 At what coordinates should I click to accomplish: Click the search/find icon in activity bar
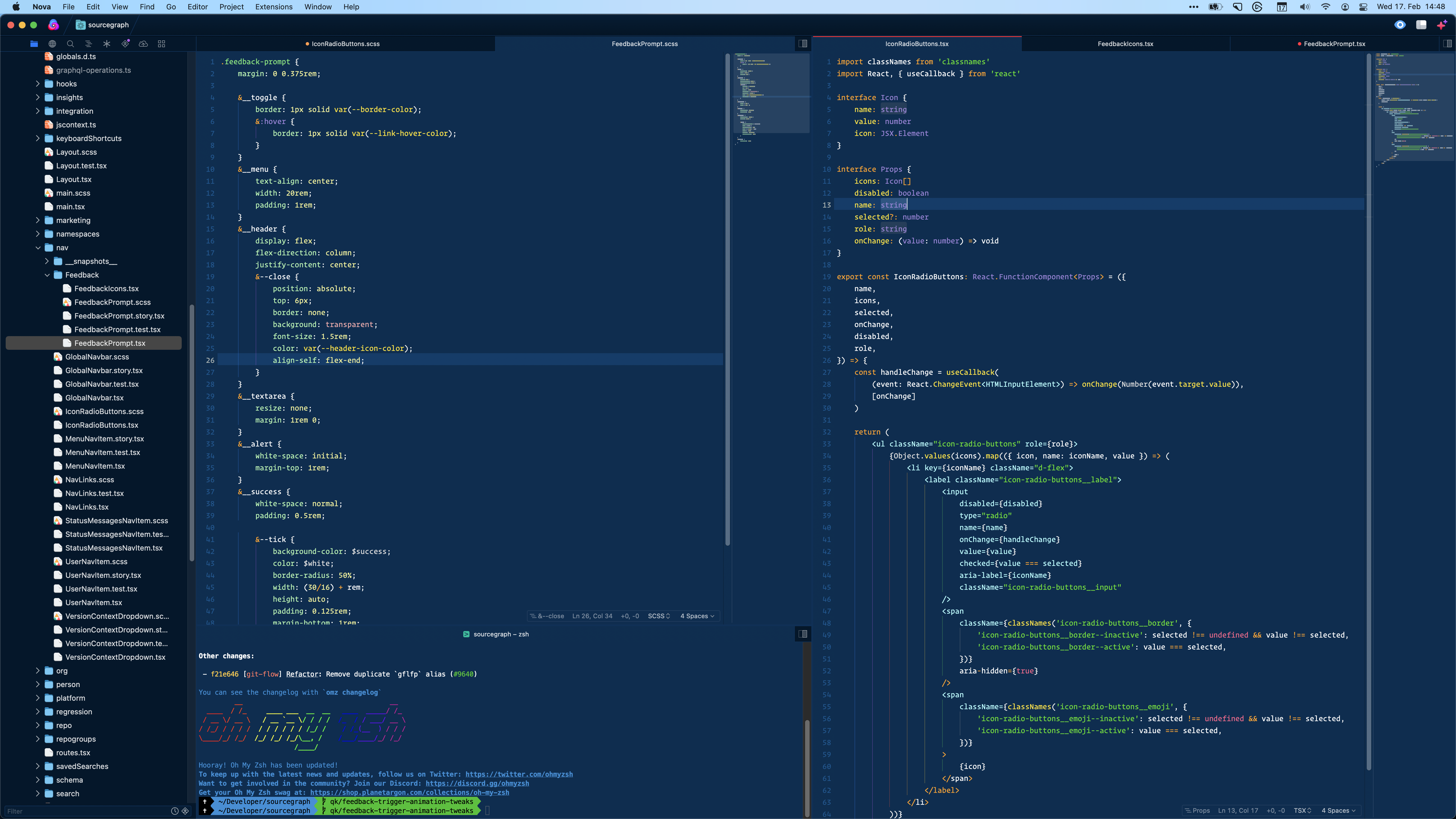pos(70,44)
